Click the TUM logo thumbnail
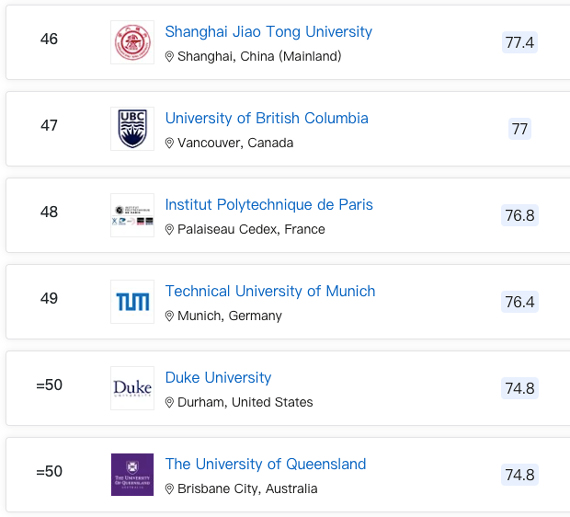The image size is (570, 517). click(132, 302)
